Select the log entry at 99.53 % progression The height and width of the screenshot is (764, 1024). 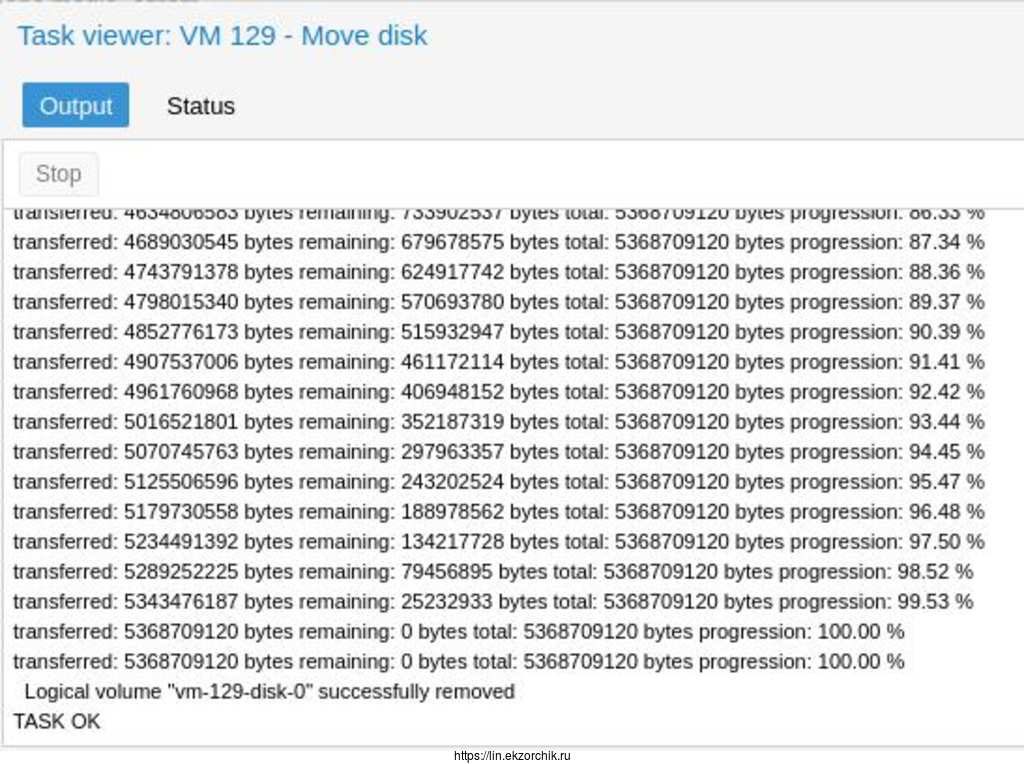coord(492,602)
